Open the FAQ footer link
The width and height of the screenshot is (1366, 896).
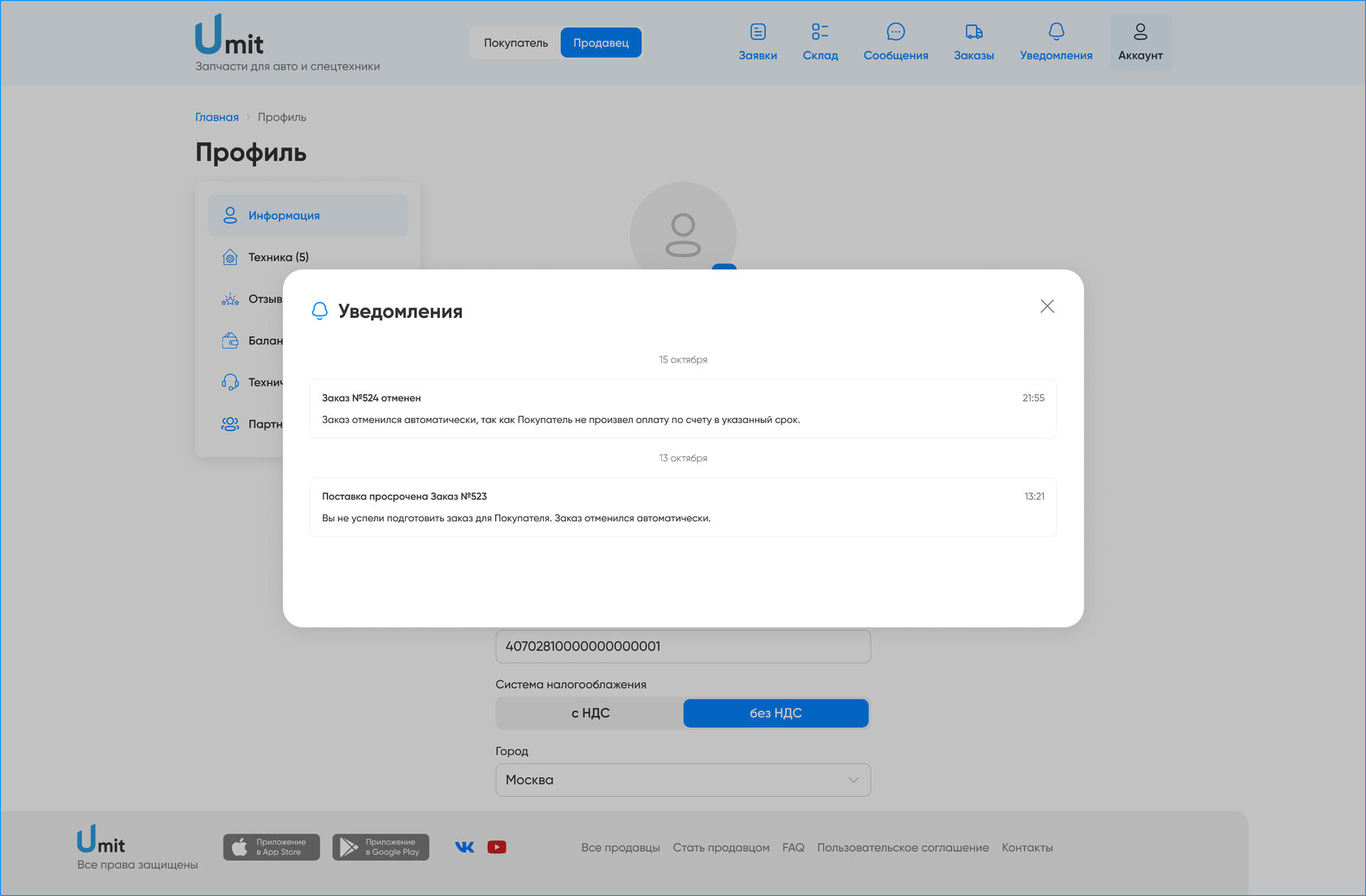pyautogui.click(x=794, y=847)
